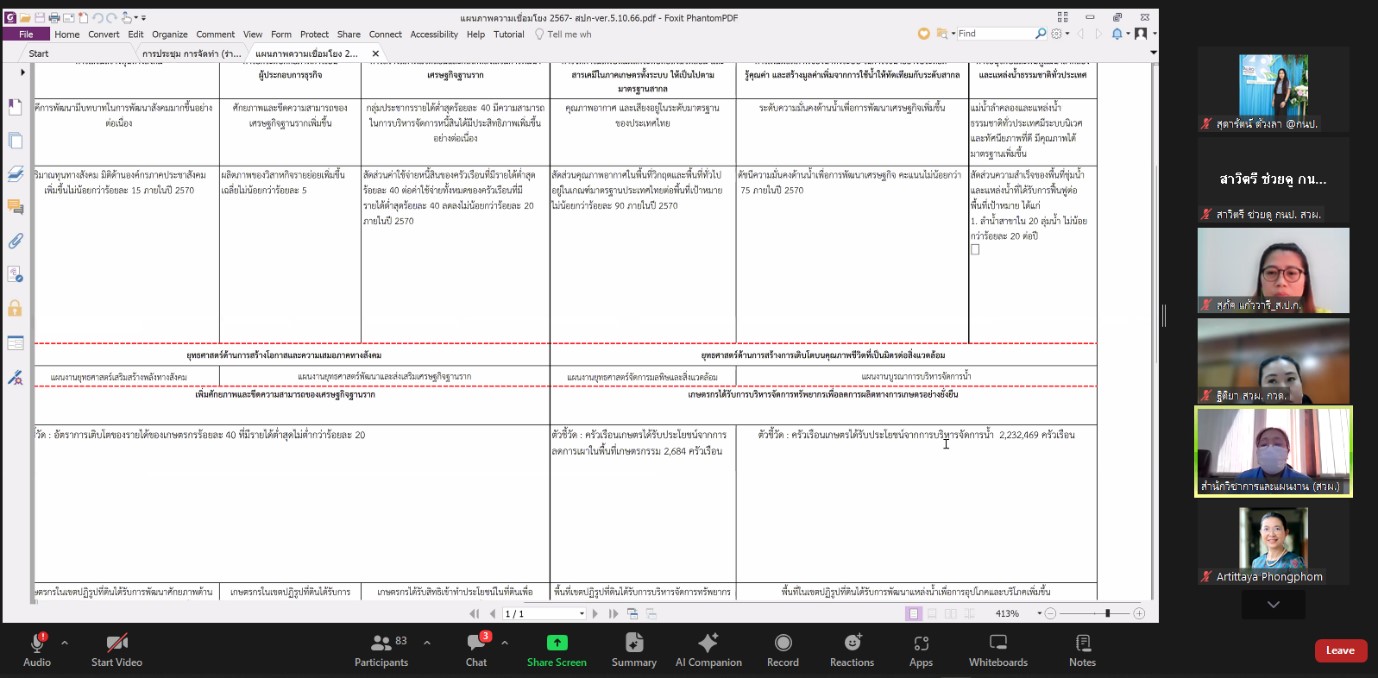Click the zoom out minus button
This screenshot has width=1378, height=678.
point(1051,613)
